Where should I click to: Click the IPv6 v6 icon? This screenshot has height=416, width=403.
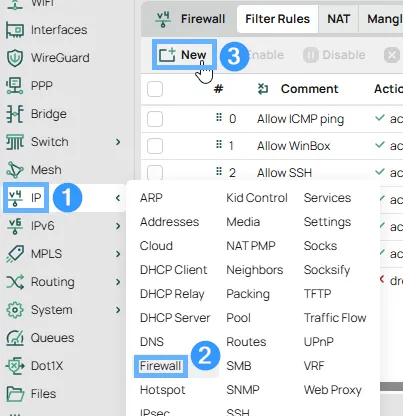click(x=15, y=226)
